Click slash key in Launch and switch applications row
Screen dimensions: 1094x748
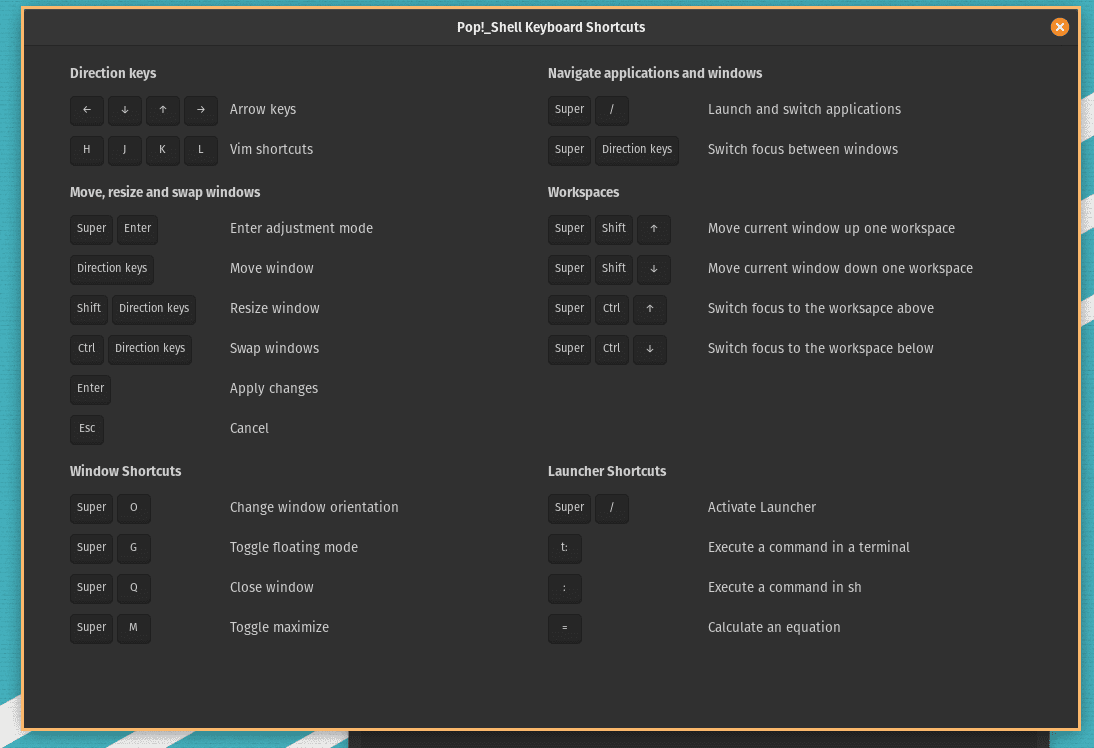(x=612, y=110)
